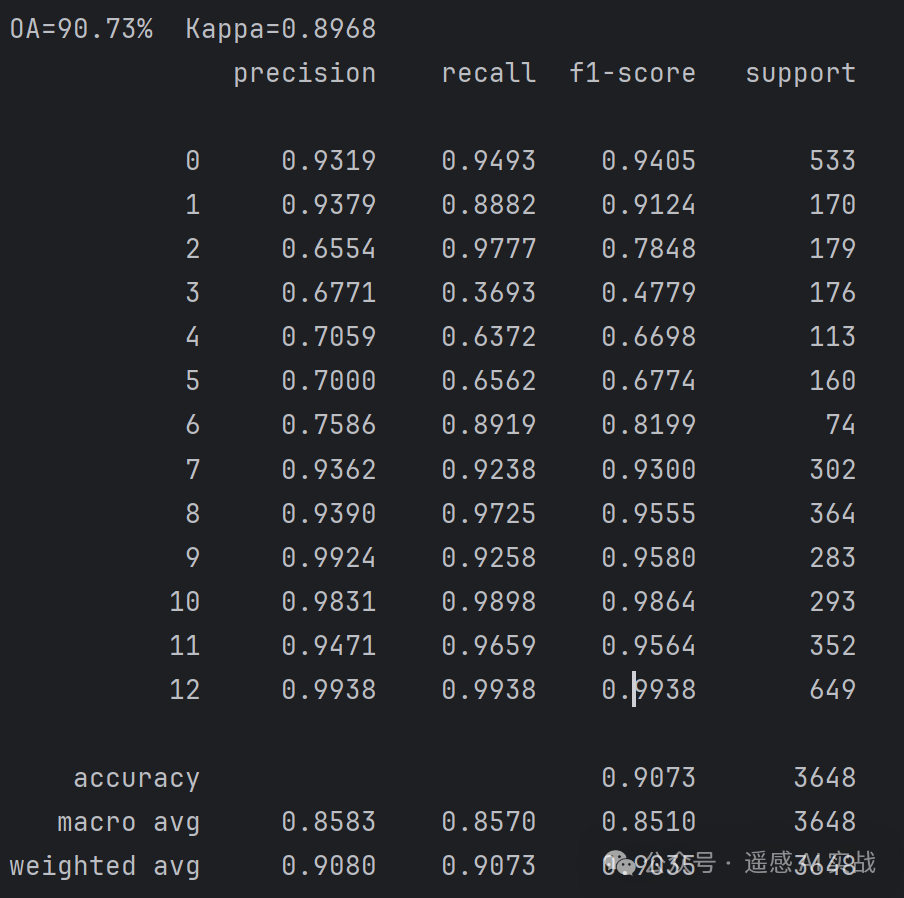Screen dimensions: 904x898
Task: Click class 12 support value 649
Action: point(833,690)
